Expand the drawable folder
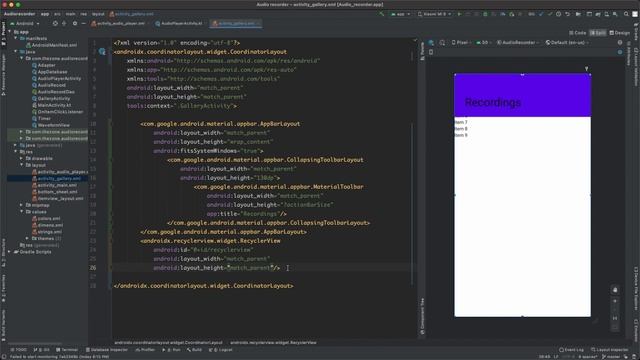640x360 pixels. (22, 158)
